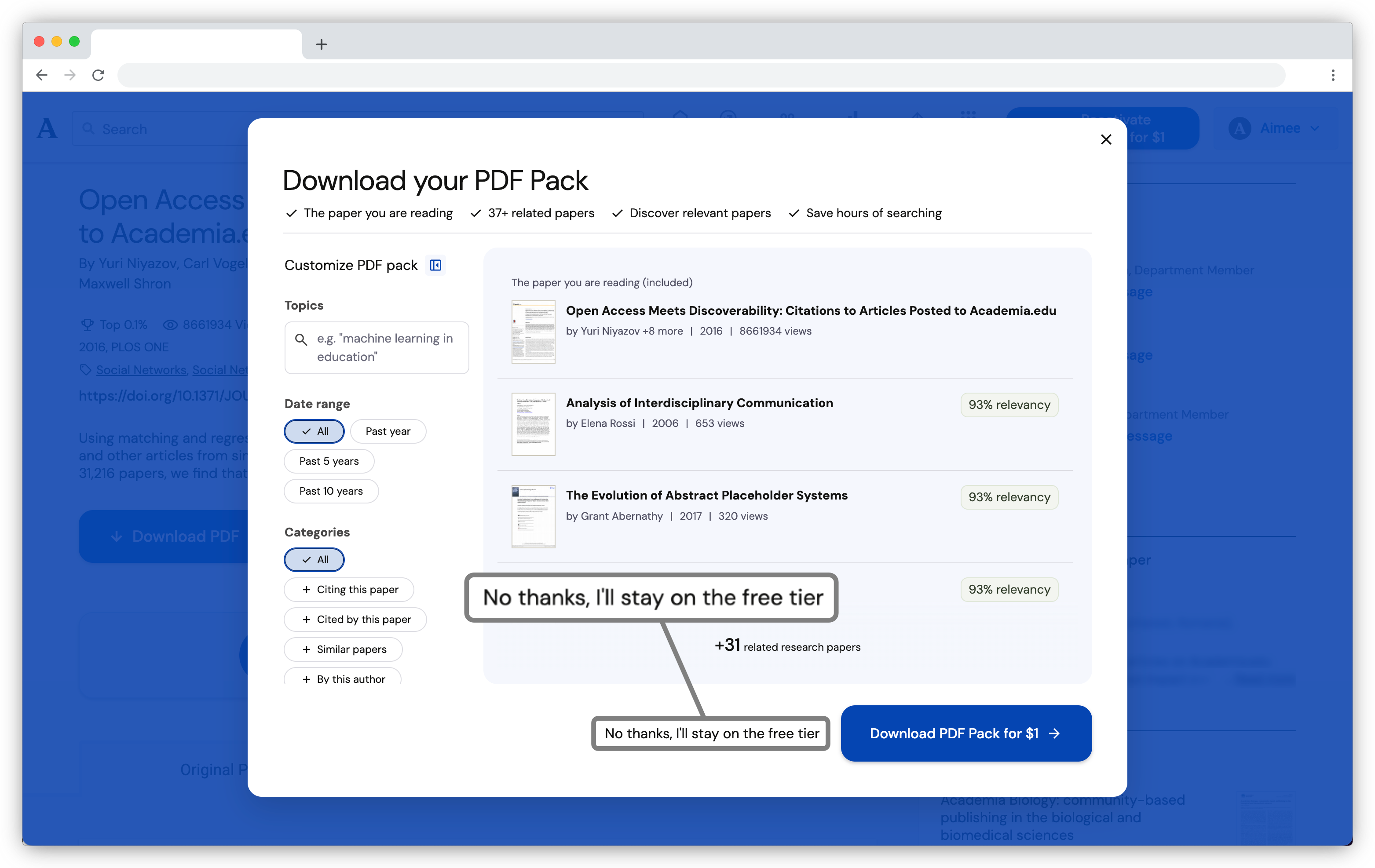The height and width of the screenshot is (868, 1375).
Task: Select the Past 10 years date range
Action: [x=331, y=491]
